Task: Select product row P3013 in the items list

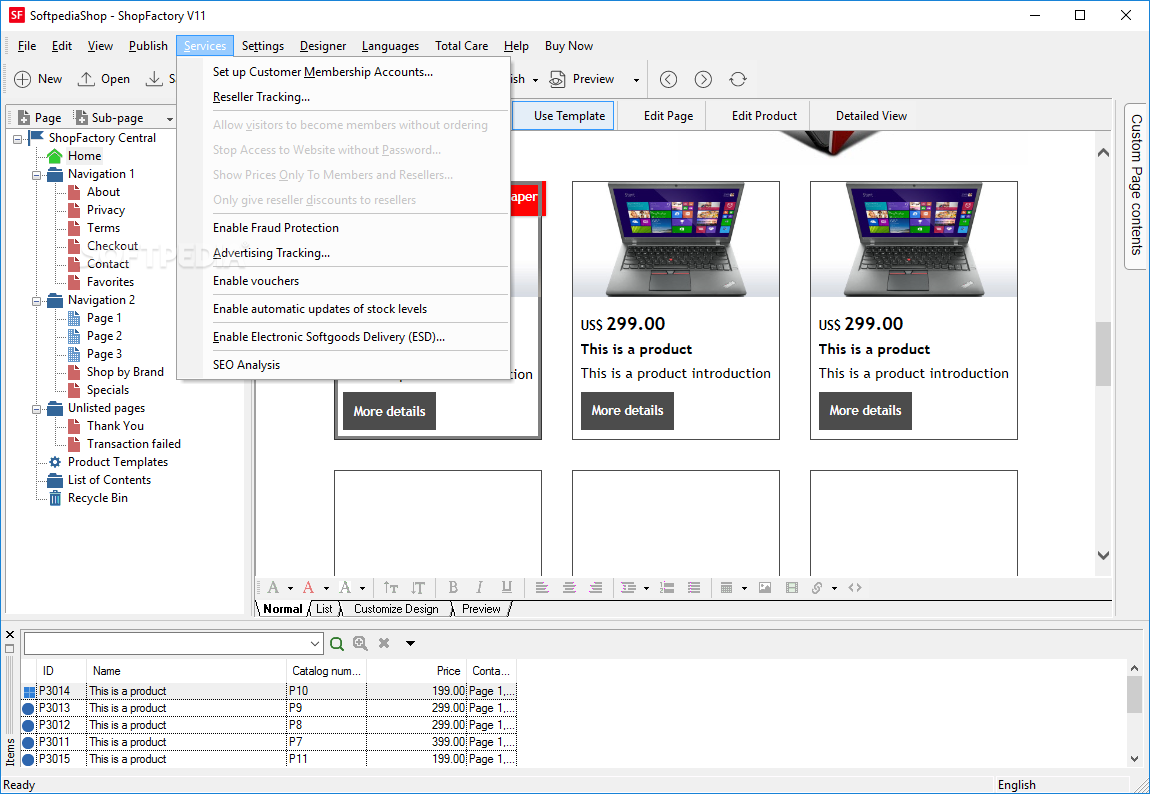Action: [x=268, y=708]
